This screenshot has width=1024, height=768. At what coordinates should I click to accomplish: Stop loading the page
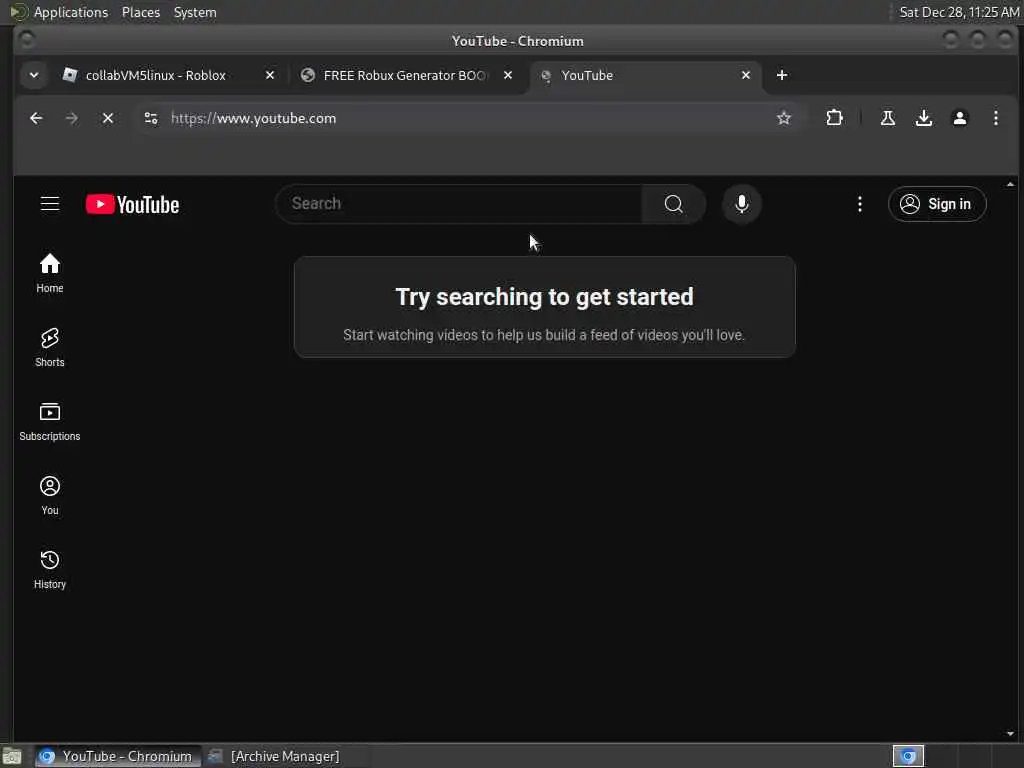[108, 118]
